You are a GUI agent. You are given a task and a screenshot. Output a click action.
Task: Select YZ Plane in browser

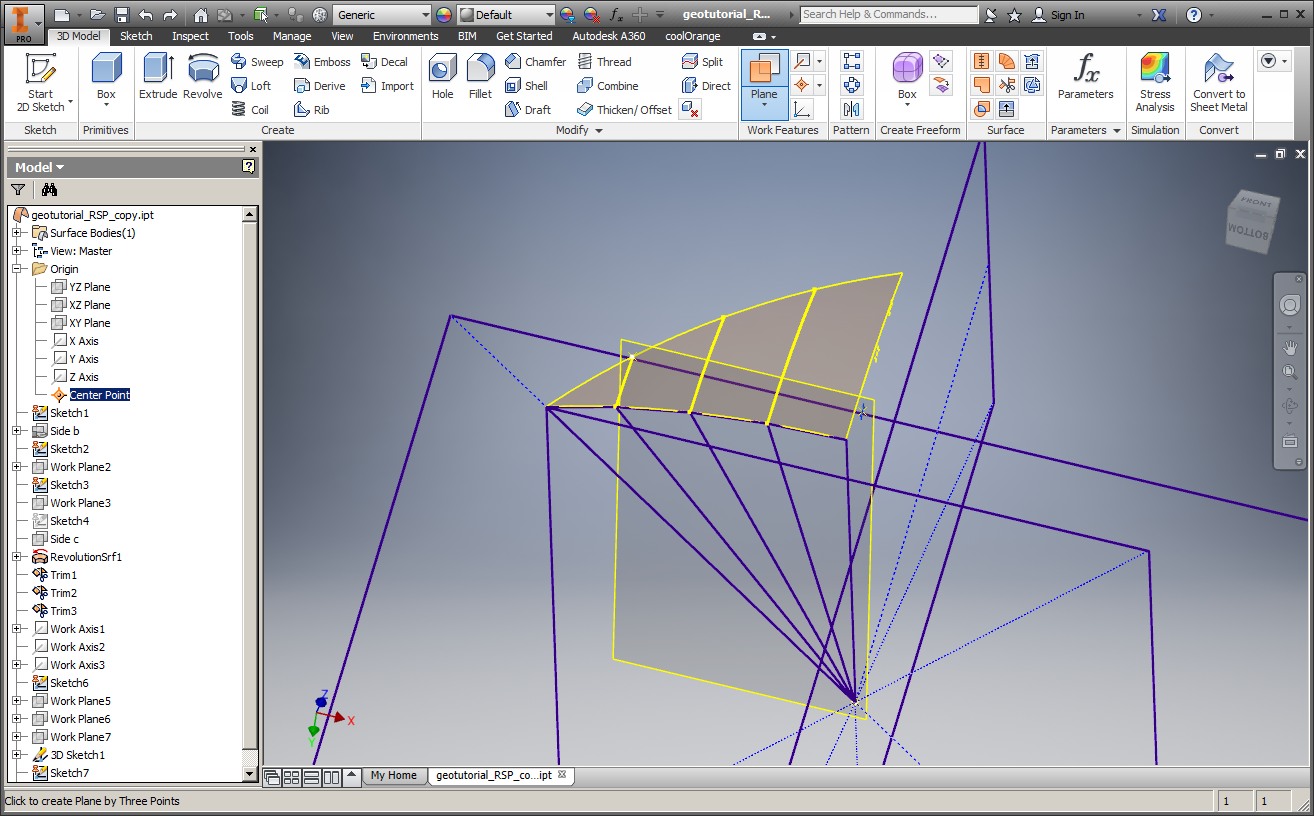[x=90, y=287]
